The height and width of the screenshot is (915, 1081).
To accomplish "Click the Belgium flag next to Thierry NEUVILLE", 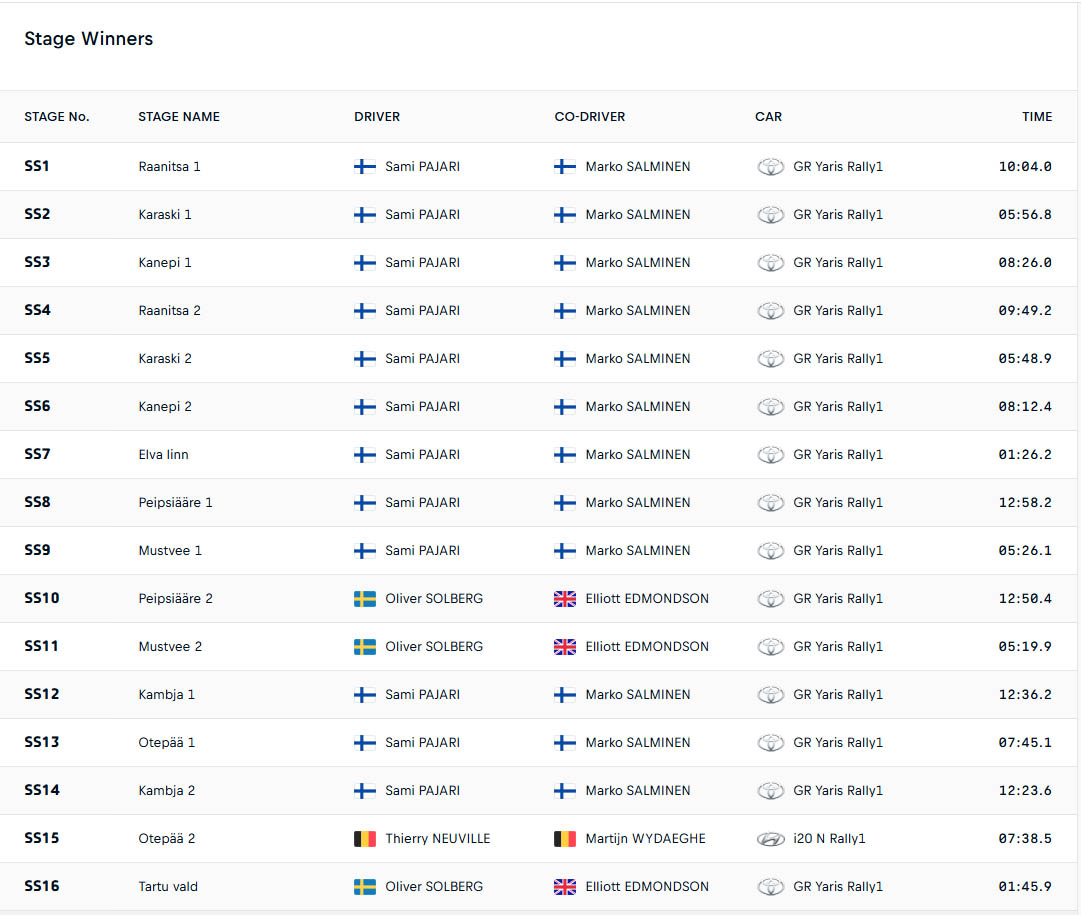I will coord(365,838).
